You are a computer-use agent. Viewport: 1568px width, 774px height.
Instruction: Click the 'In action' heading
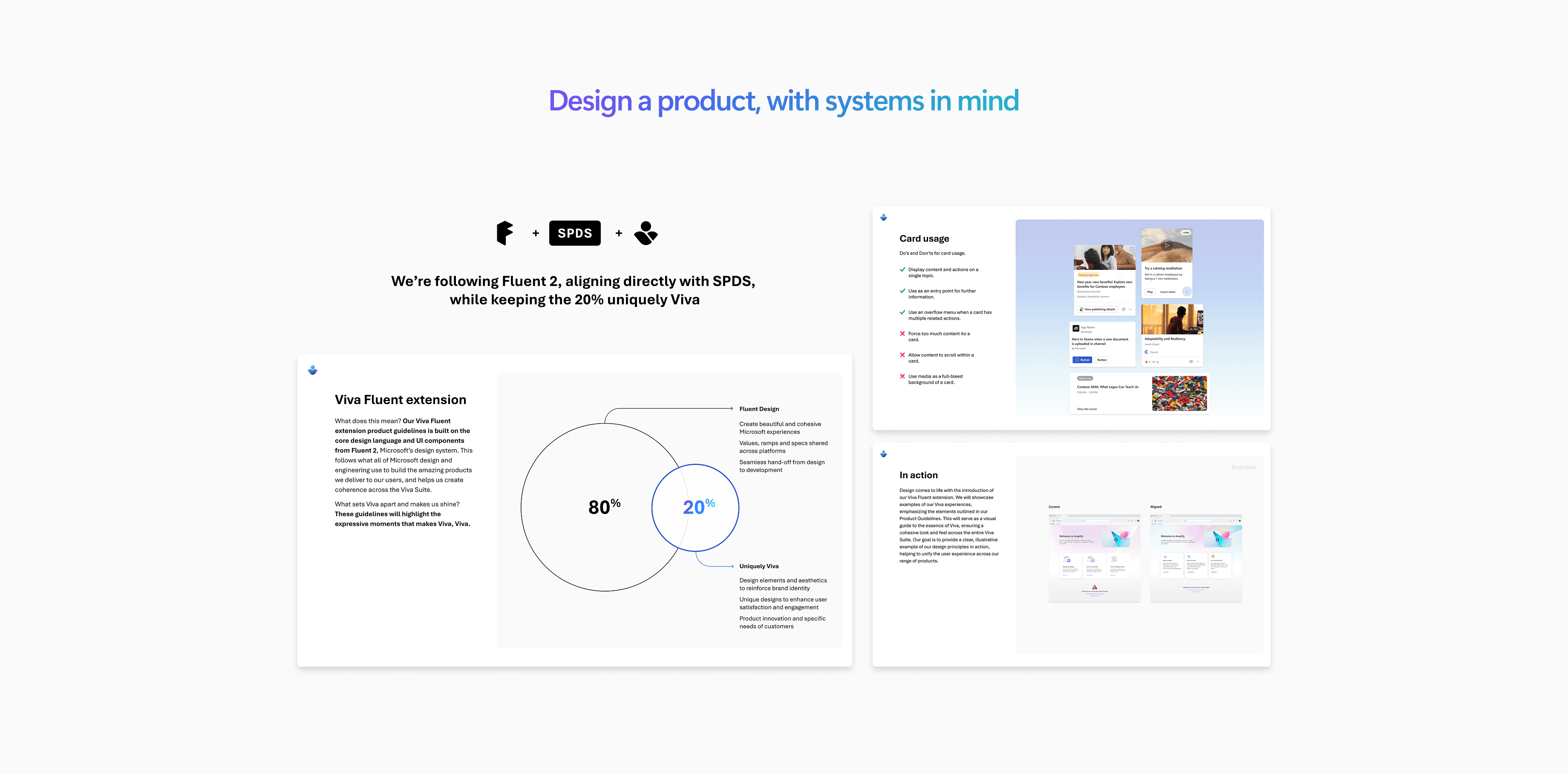coord(919,475)
